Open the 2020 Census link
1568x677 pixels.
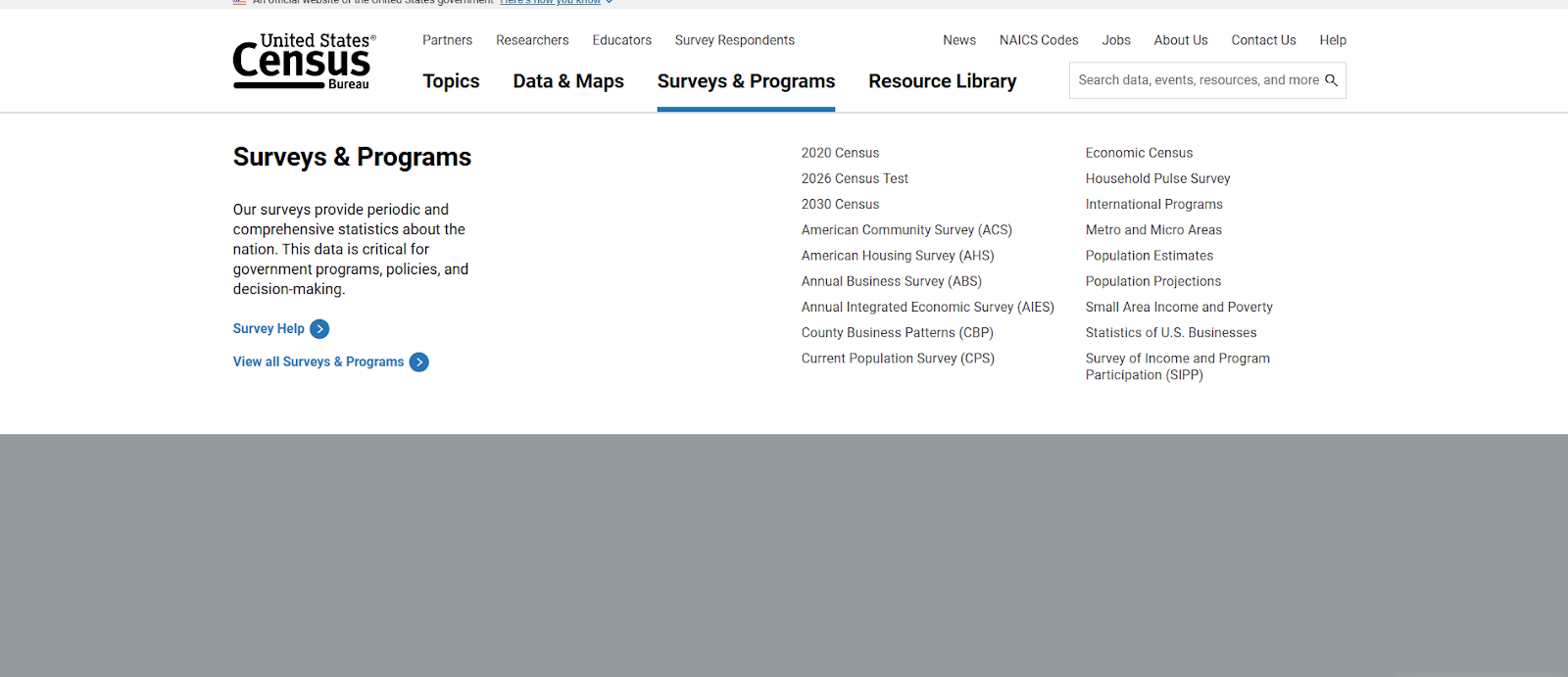coord(840,153)
